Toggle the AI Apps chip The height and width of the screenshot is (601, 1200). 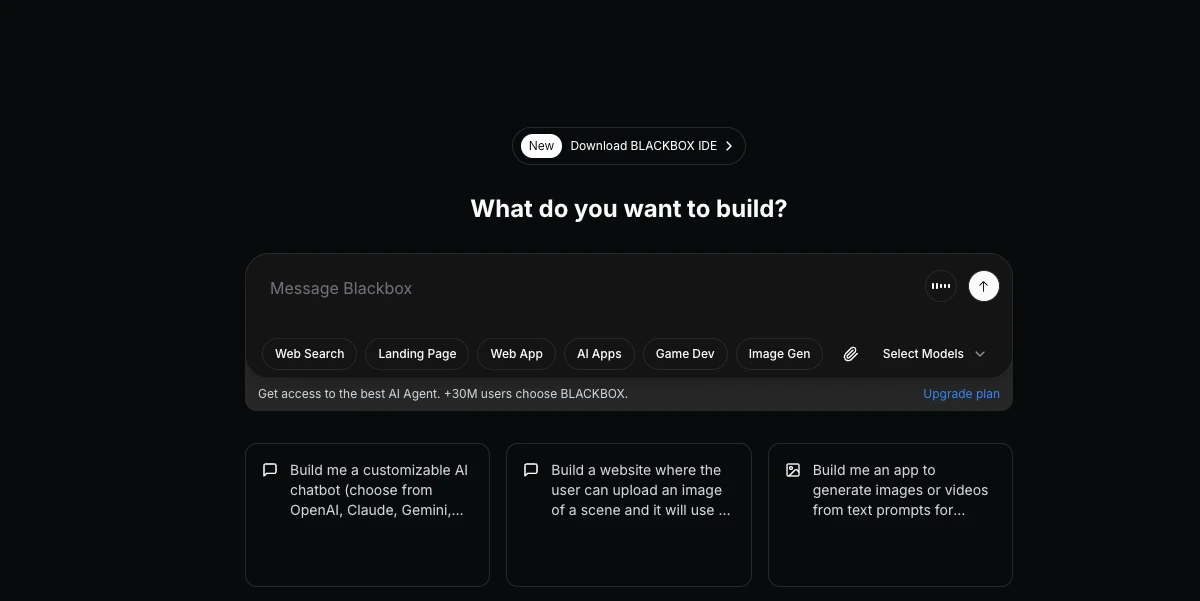pos(599,354)
